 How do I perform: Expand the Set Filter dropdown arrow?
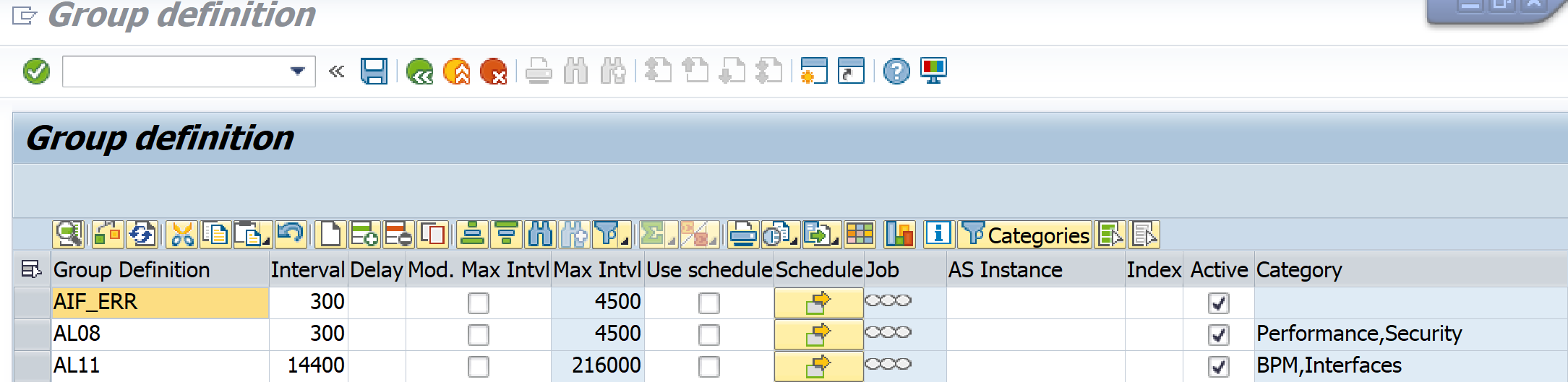tap(625, 241)
